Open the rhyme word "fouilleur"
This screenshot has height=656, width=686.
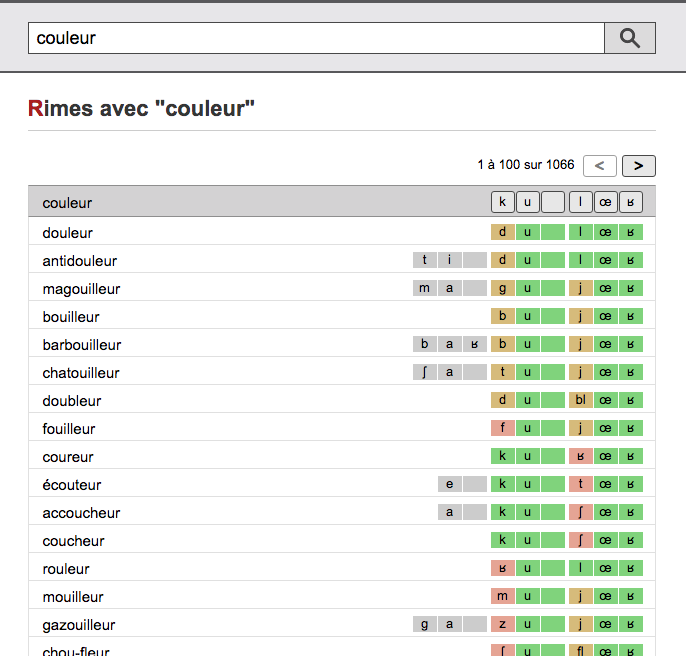pyautogui.click(x=69, y=429)
